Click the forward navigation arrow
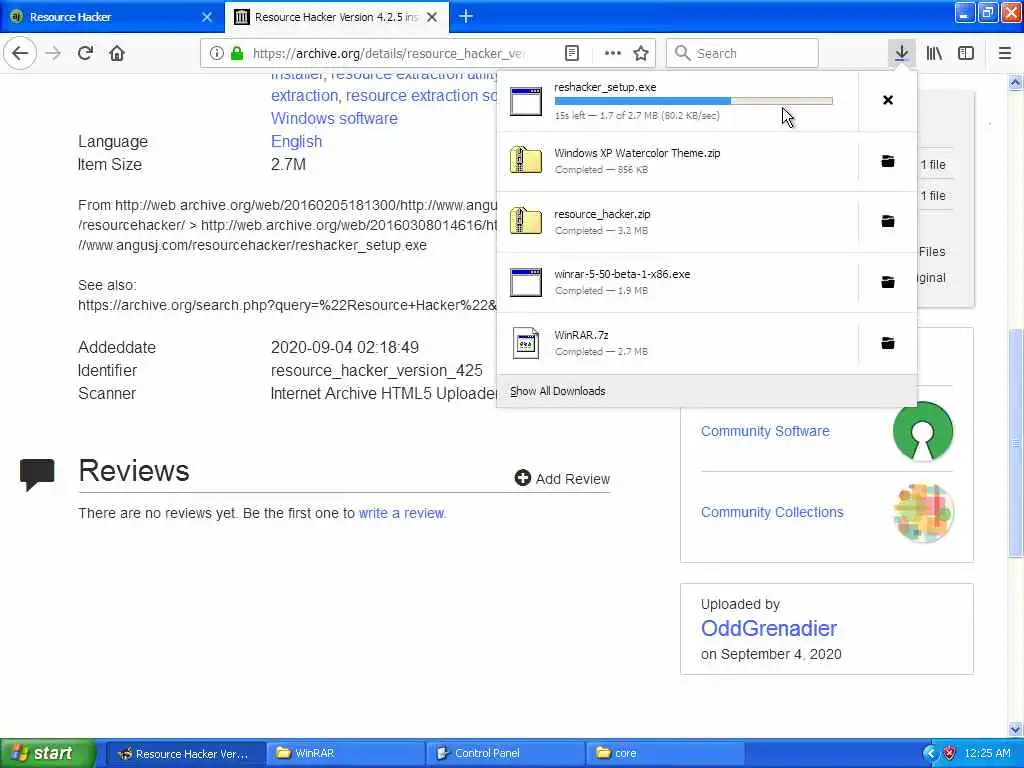This screenshot has height=768, width=1024. 54,54
